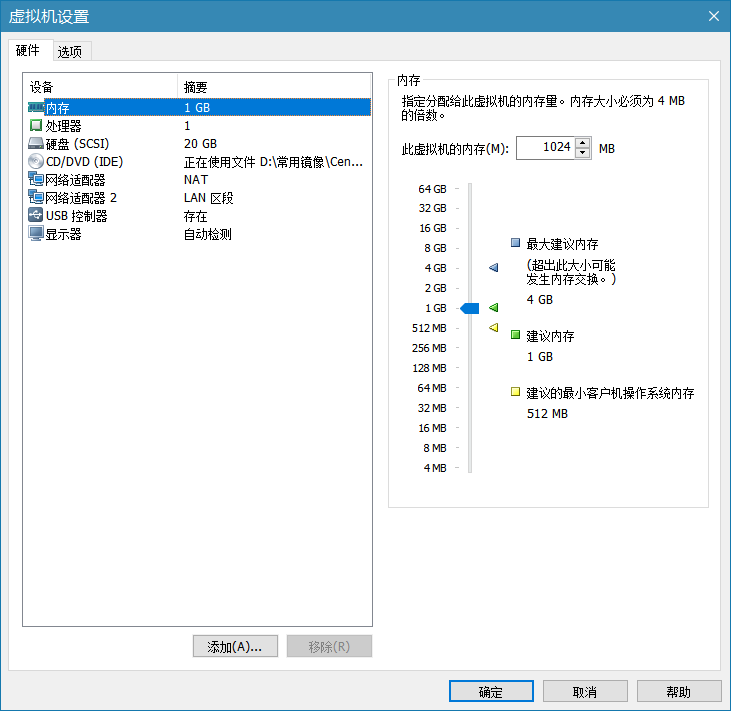Click the 64 GB slider scale label
Image resolution: width=731 pixels, height=711 pixels.
pyautogui.click(x=432, y=189)
